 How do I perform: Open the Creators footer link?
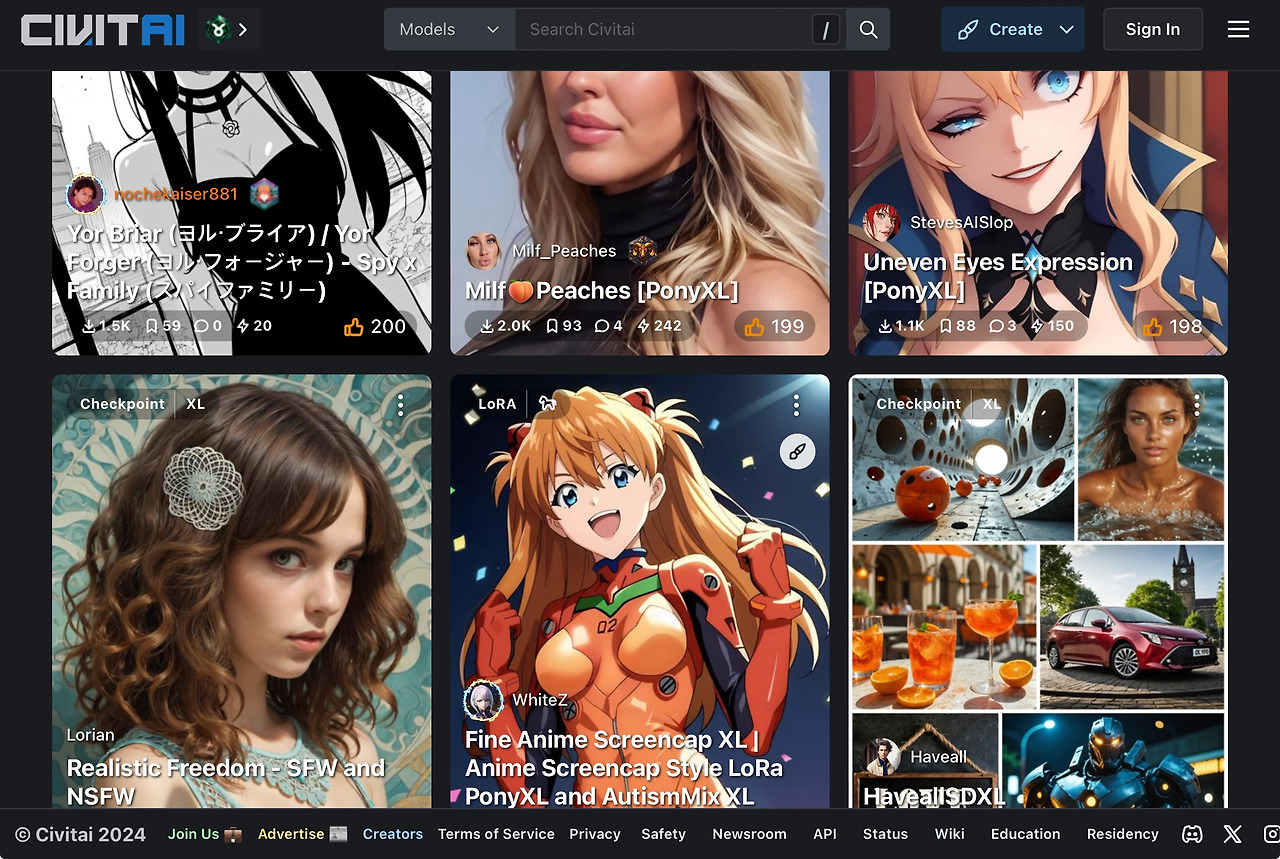tap(392, 834)
